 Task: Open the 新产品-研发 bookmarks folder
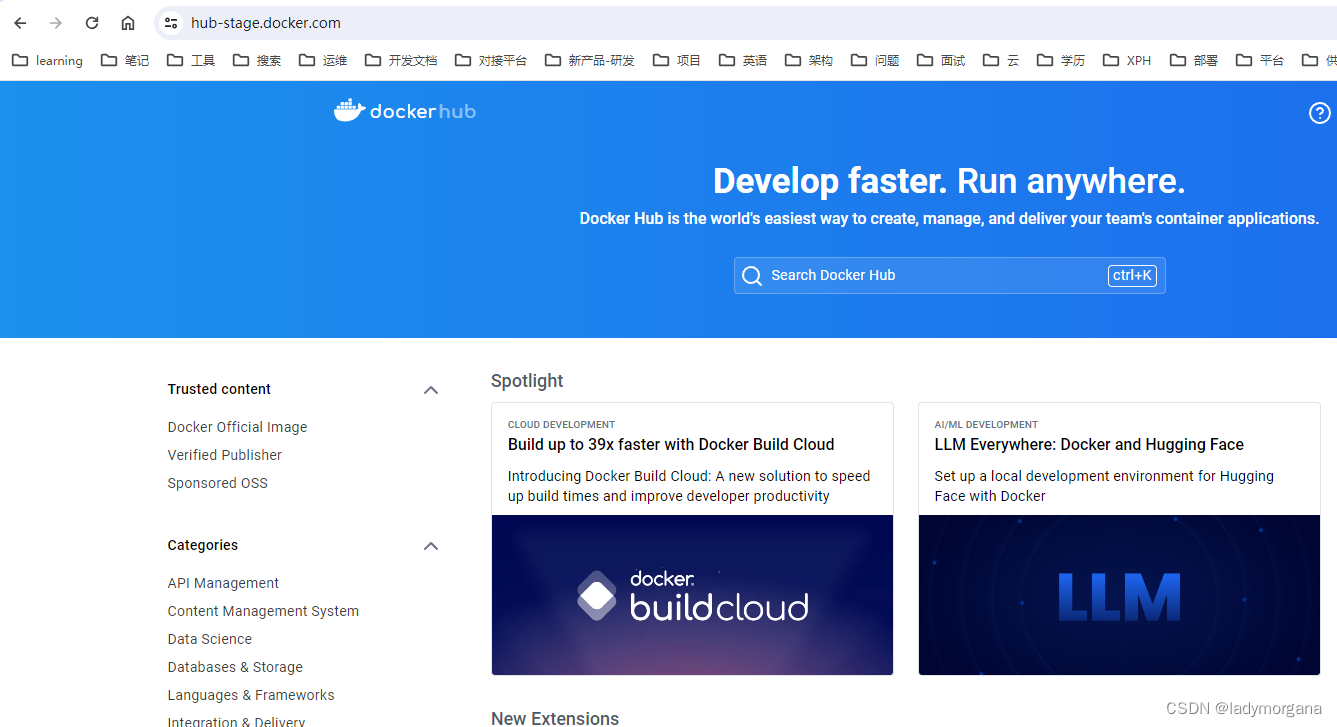tap(590, 60)
